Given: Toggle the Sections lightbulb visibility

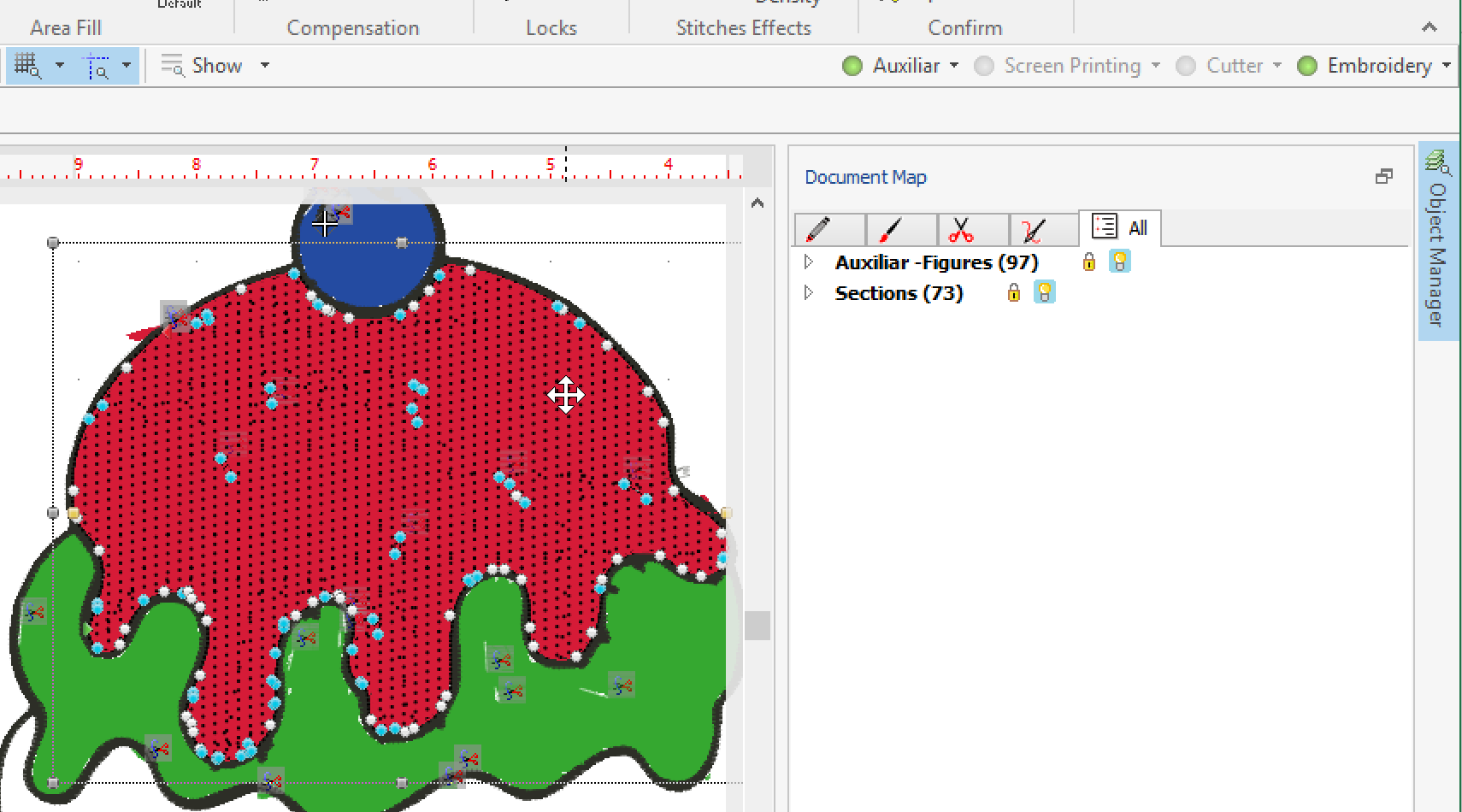Looking at the screenshot, I should [x=1044, y=292].
